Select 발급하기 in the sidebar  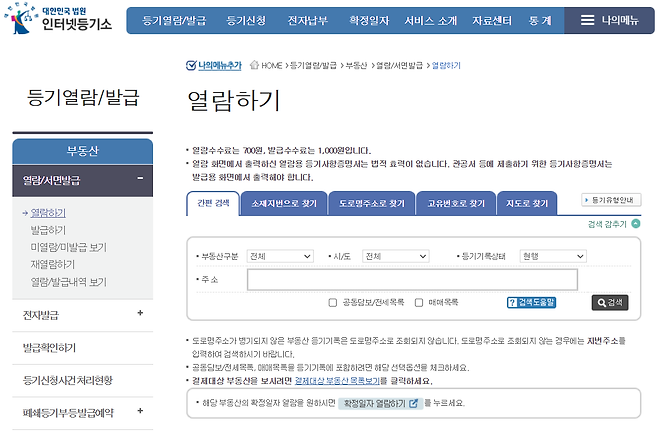tap(48, 230)
